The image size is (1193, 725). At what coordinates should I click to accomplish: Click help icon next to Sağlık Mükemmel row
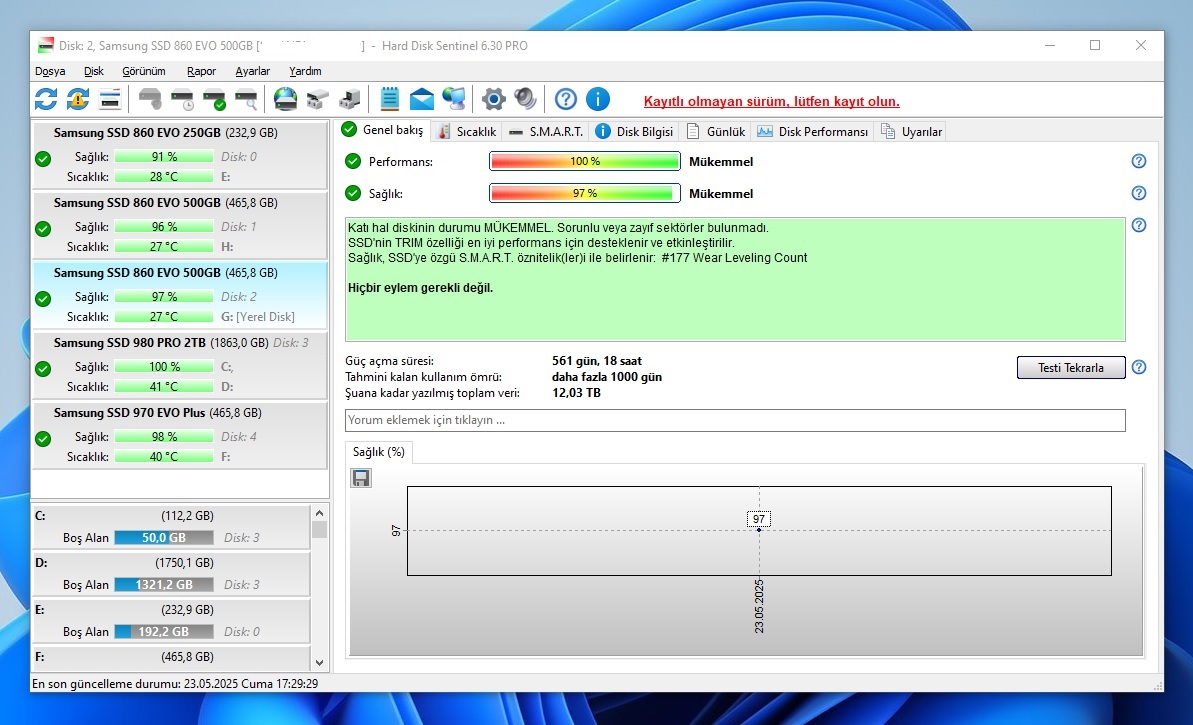1138,193
